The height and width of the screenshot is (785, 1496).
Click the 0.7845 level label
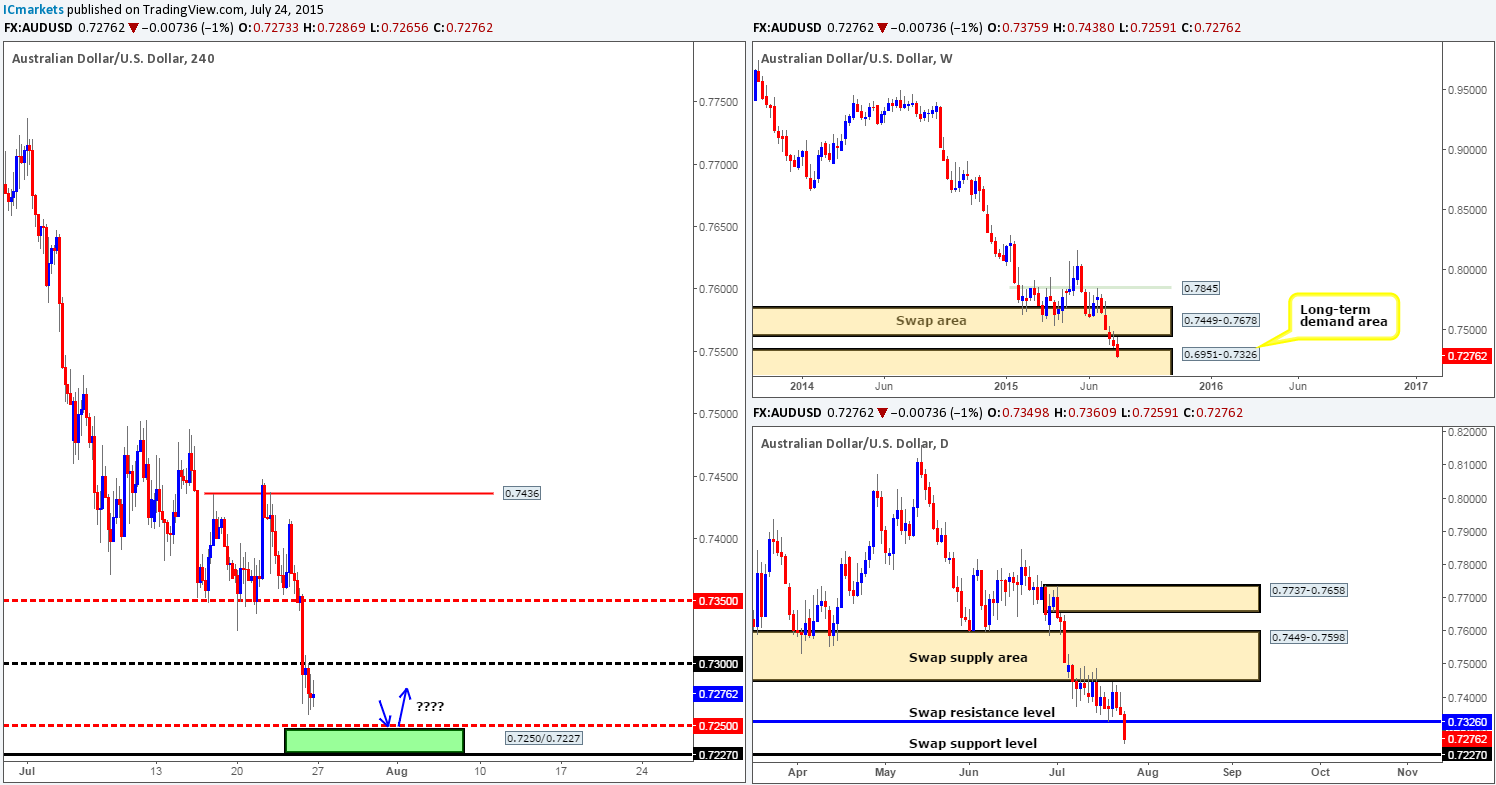coord(1199,288)
